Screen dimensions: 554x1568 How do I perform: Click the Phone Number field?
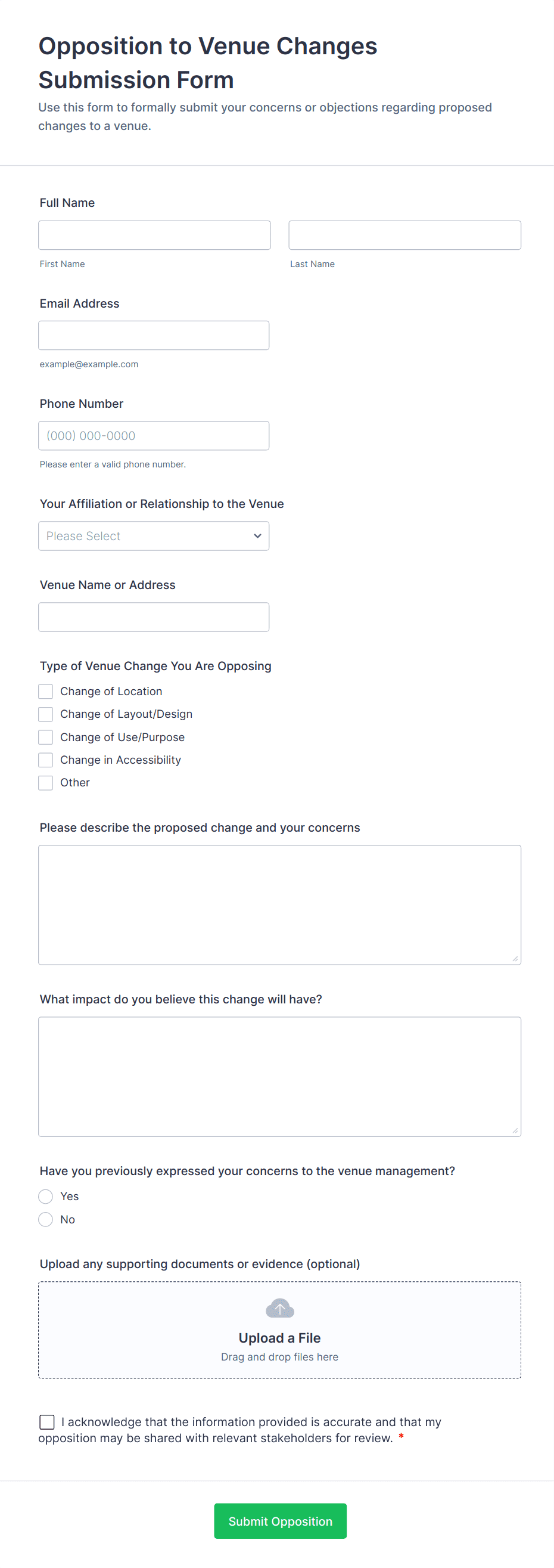154,436
